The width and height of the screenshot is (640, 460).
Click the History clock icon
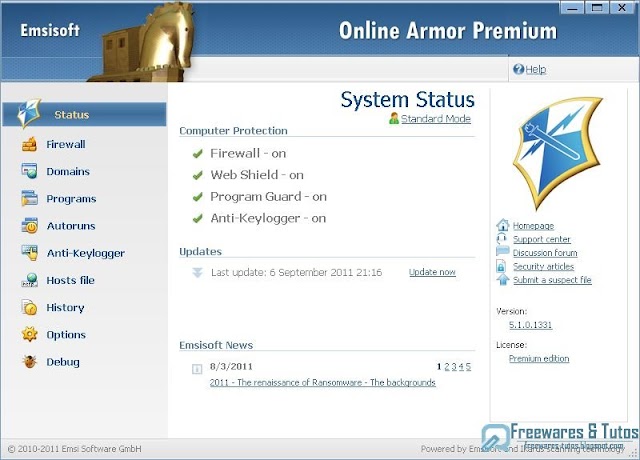click(29, 307)
